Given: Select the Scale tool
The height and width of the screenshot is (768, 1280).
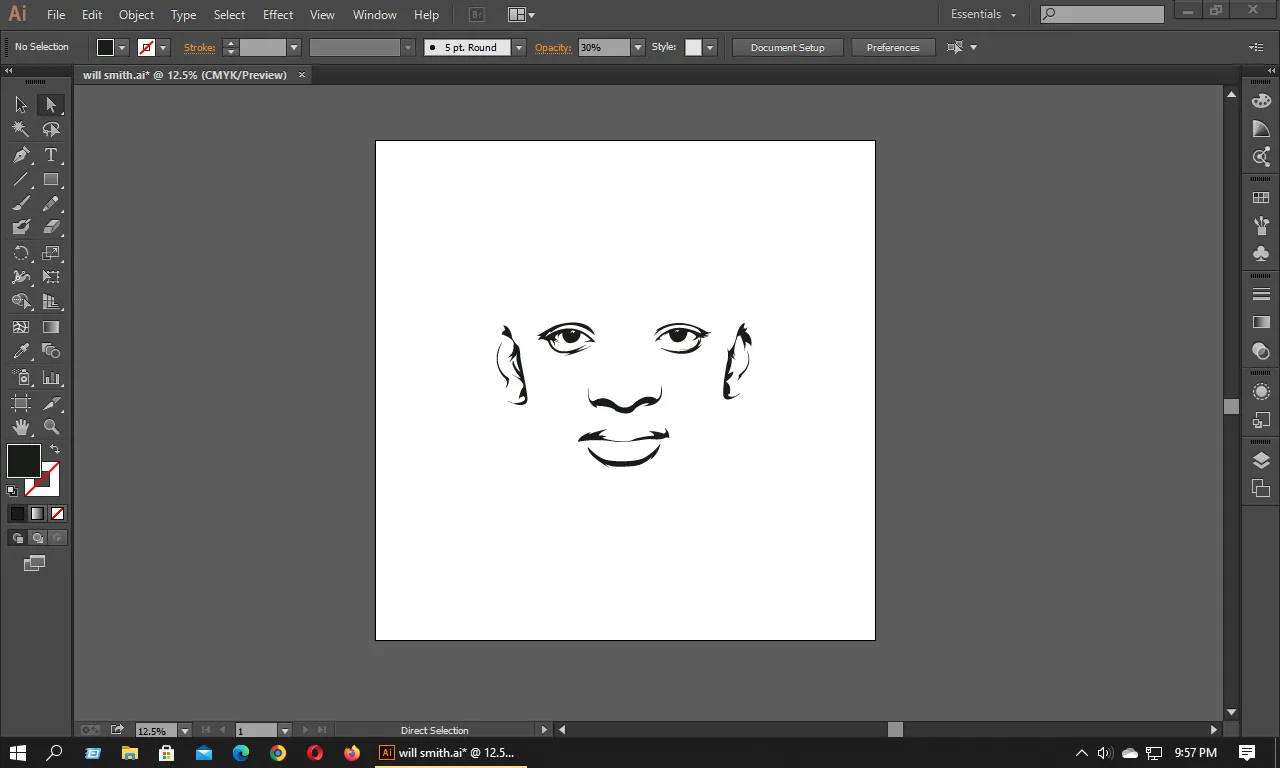Looking at the screenshot, I should point(51,253).
